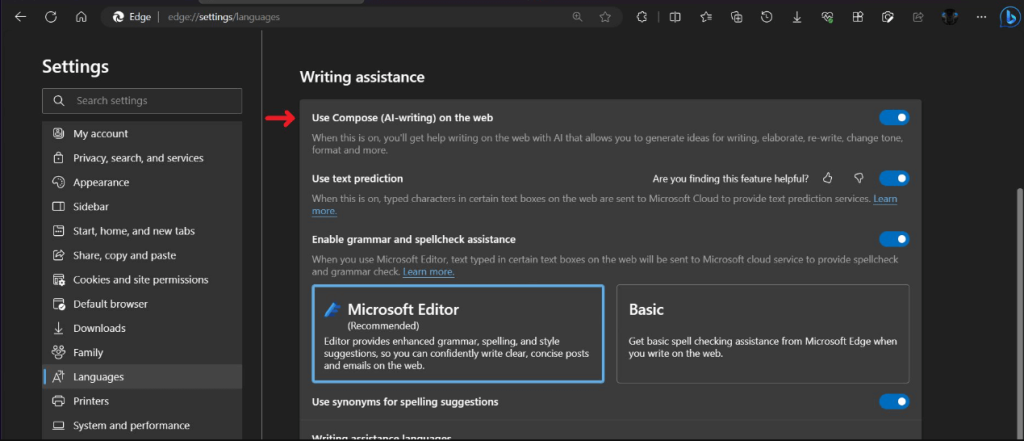Open Printers settings
This screenshot has height=441, width=1024.
click(x=142, y=401)
